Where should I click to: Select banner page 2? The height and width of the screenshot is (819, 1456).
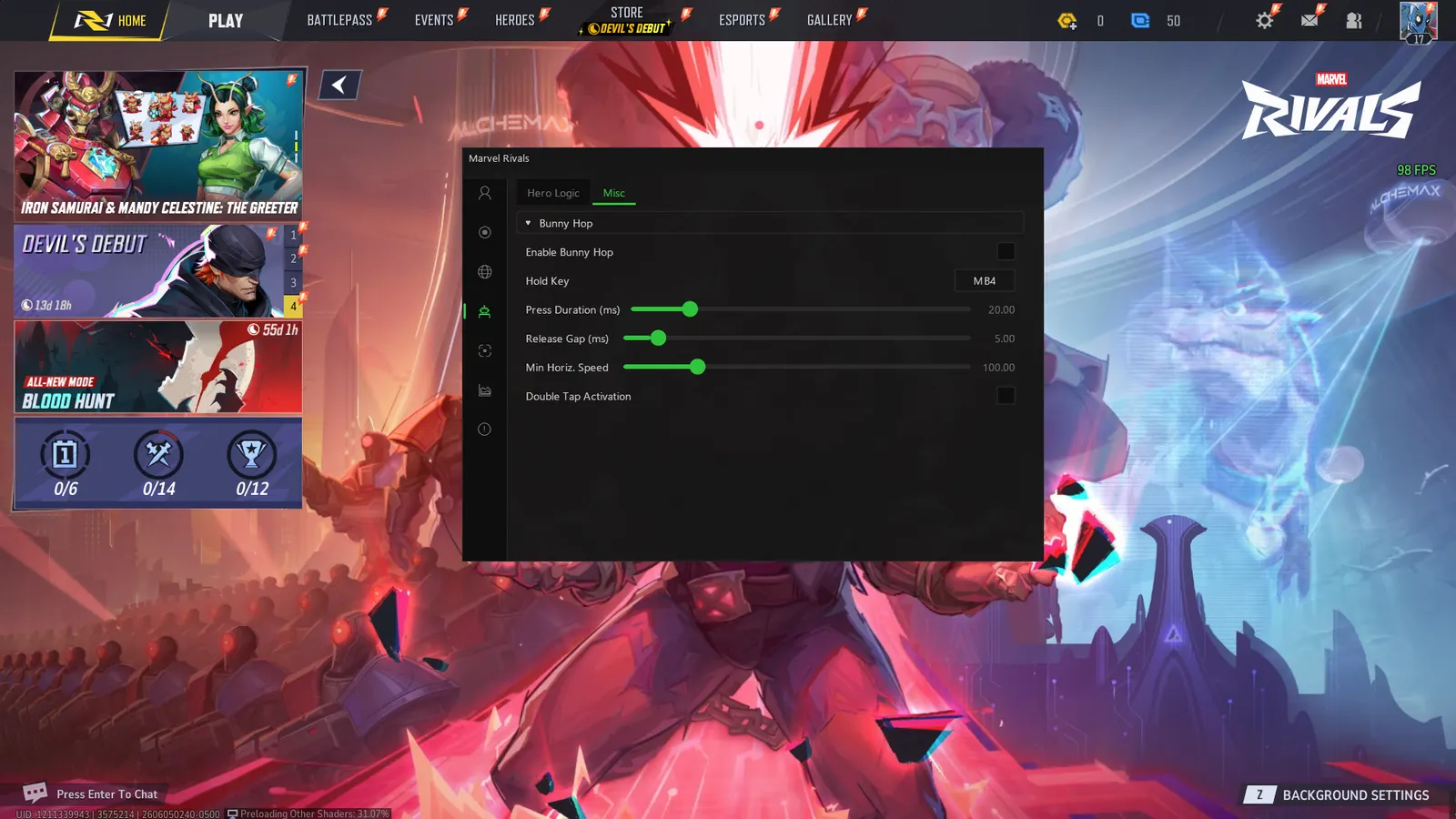click(x=293, y=258)
